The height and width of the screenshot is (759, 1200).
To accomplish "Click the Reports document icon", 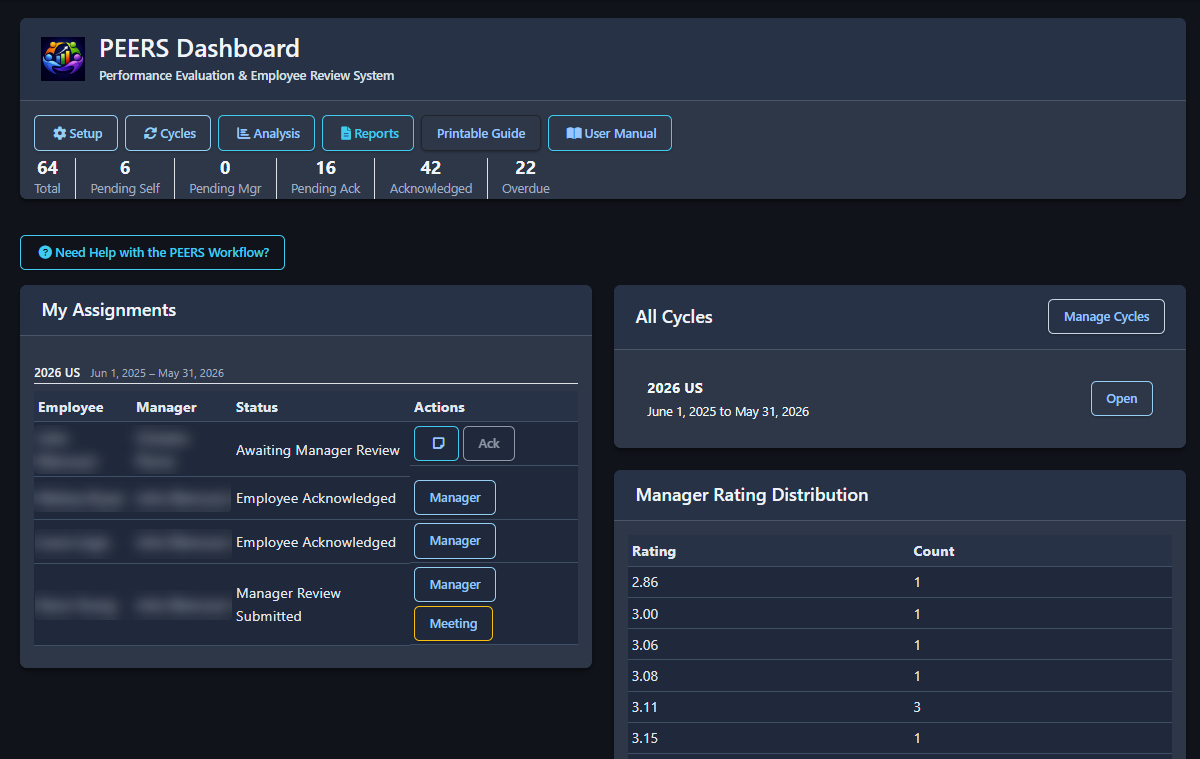I will (345, 133).
